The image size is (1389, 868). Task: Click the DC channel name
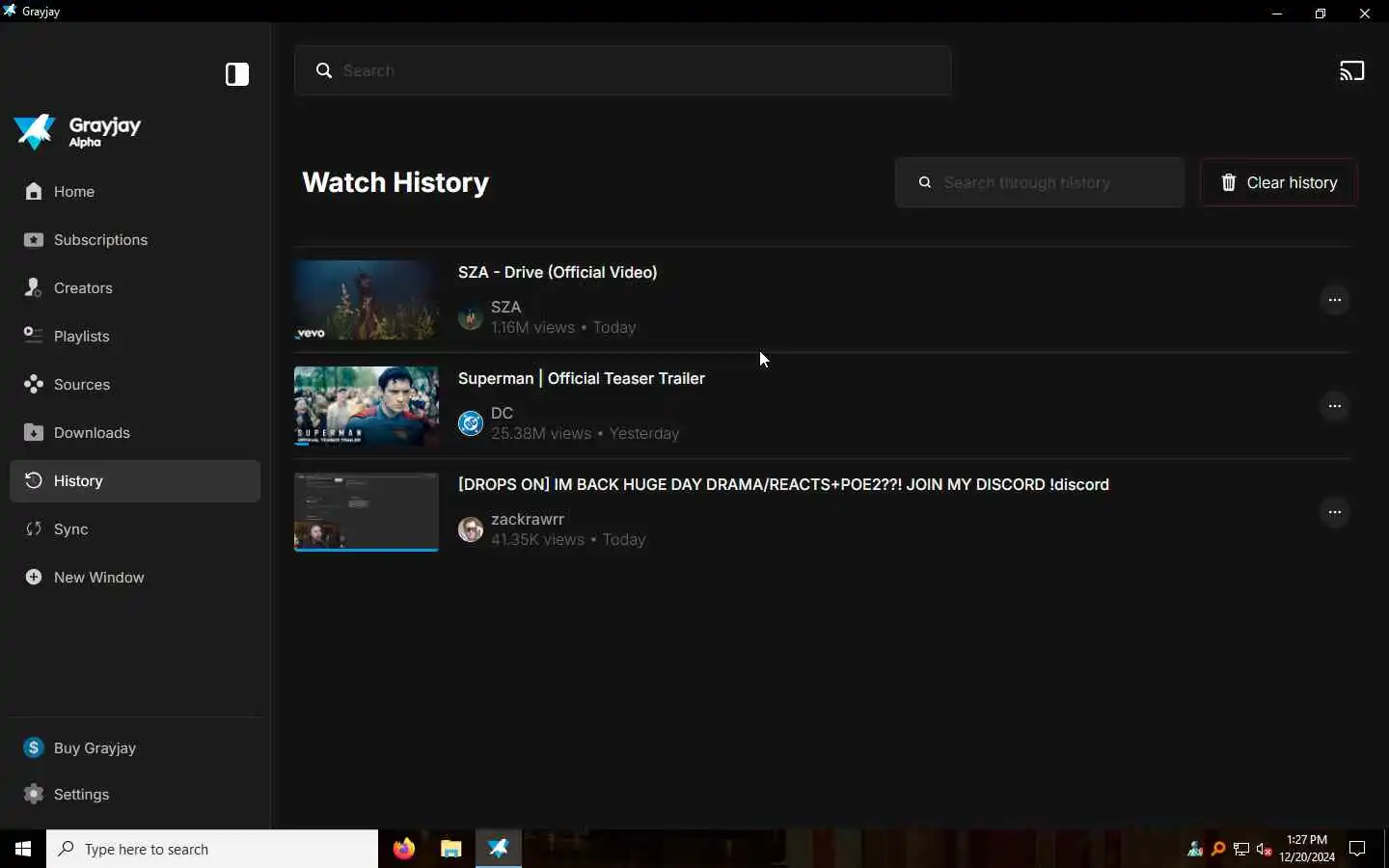coord(502,413)
